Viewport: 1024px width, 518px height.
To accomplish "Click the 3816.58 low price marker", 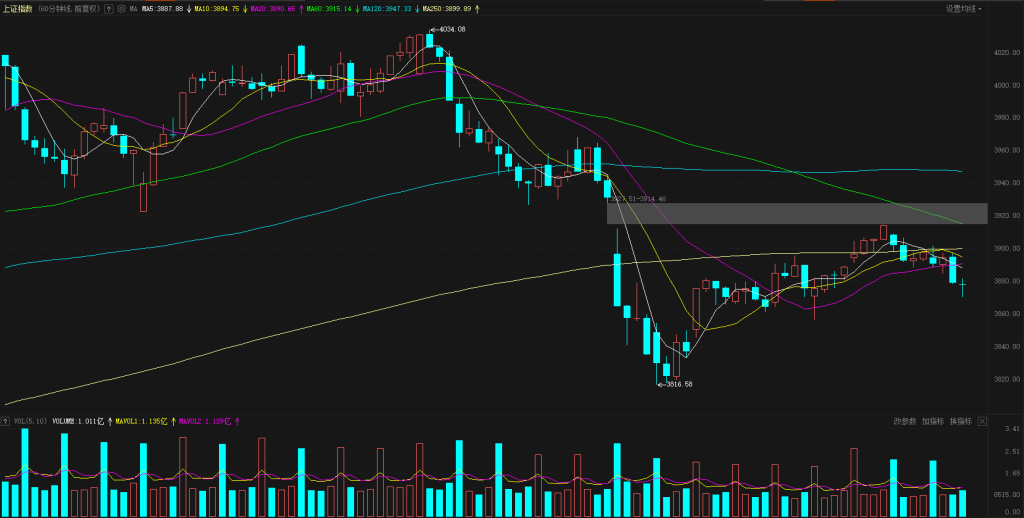I will [x=676, y=384].
